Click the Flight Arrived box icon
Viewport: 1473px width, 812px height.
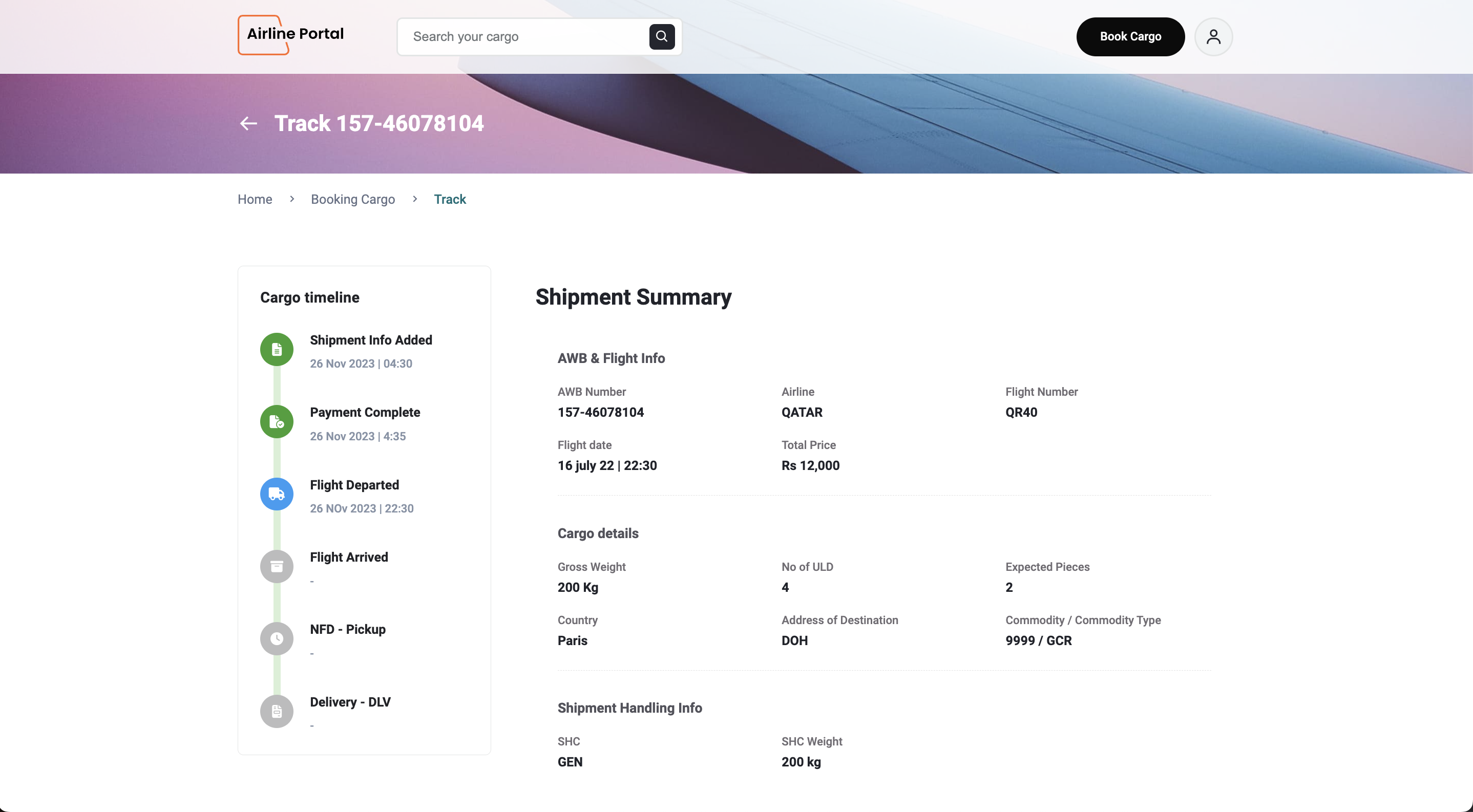[x=277, y=566]
